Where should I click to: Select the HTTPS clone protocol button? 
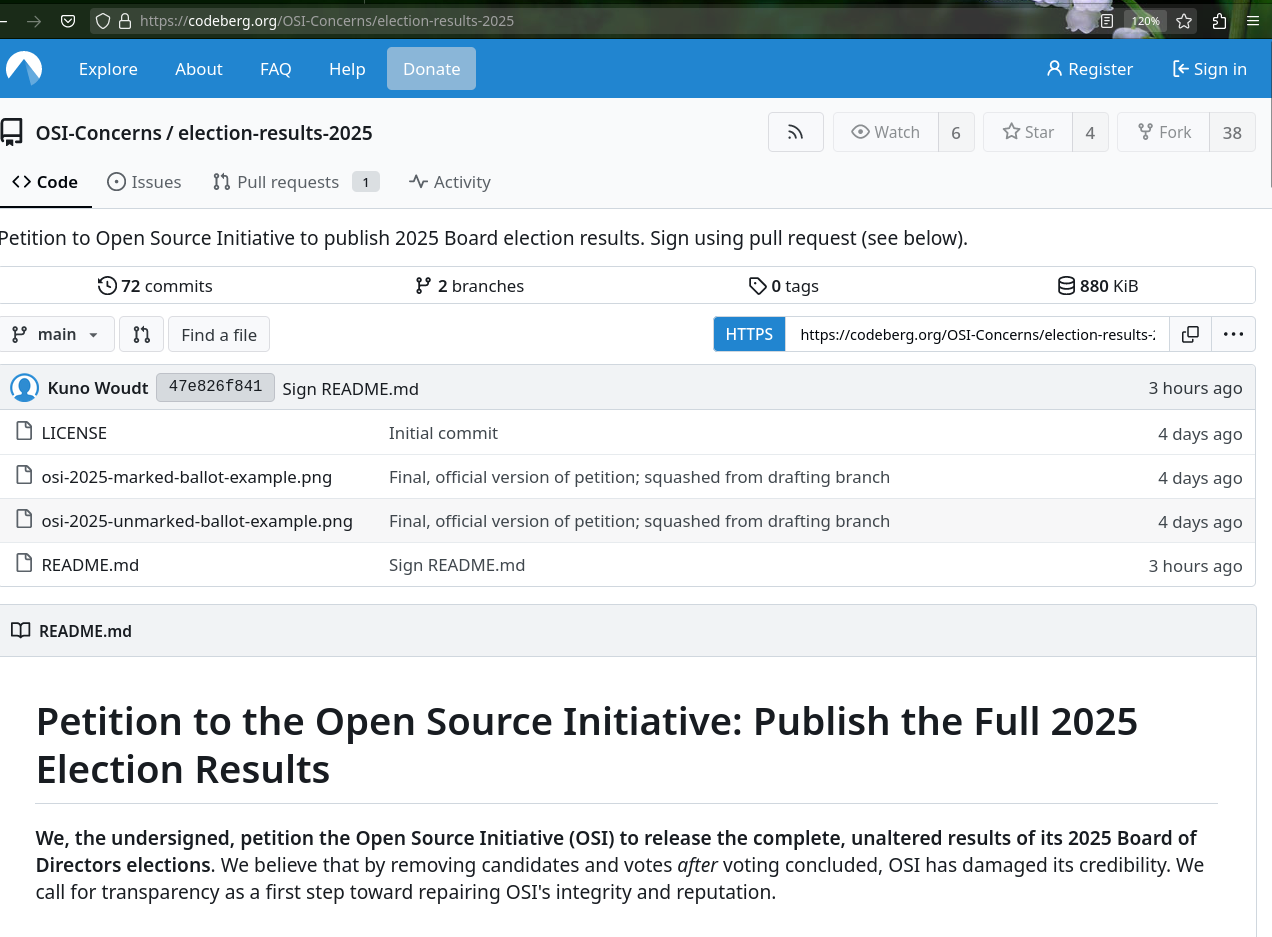(x=749, y=334)
